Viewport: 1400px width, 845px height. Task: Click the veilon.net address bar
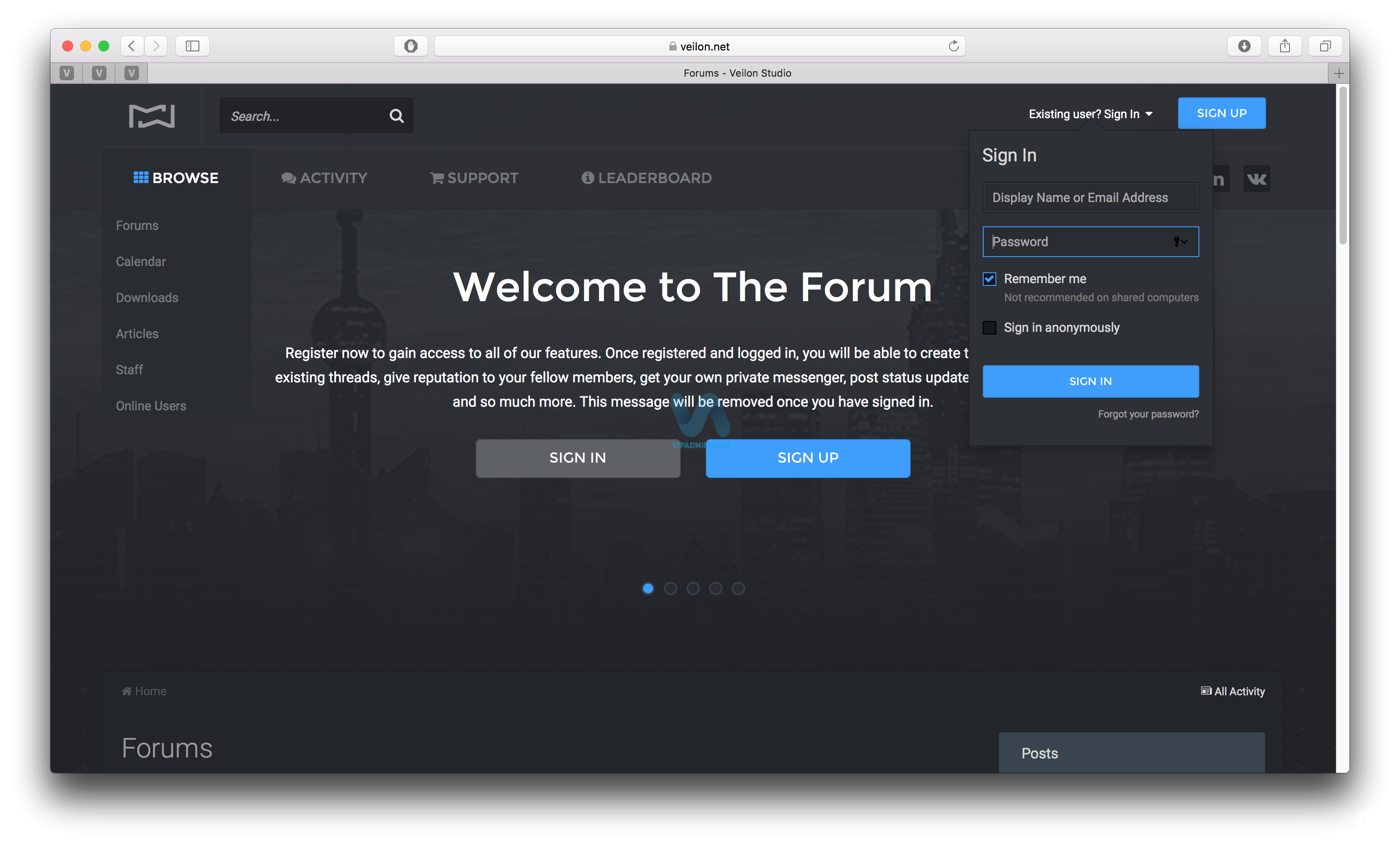point(700,46)
